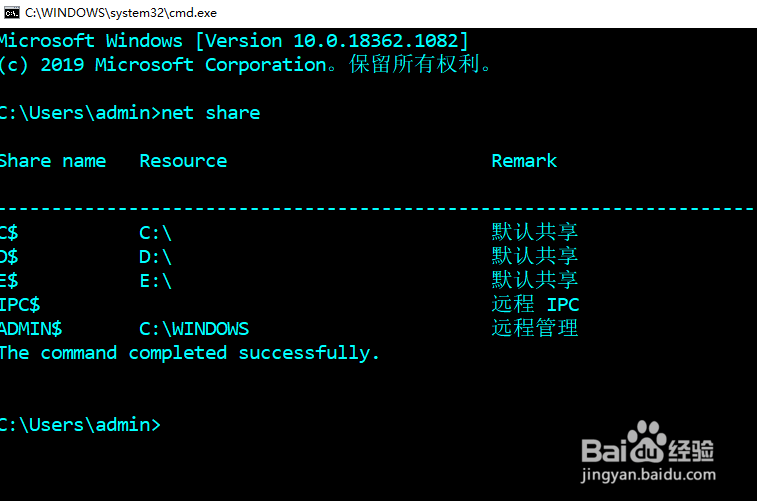Click the window title text cmd.exe
The width and height of the screenshot is (757, 501).
(x=121, y=13)
